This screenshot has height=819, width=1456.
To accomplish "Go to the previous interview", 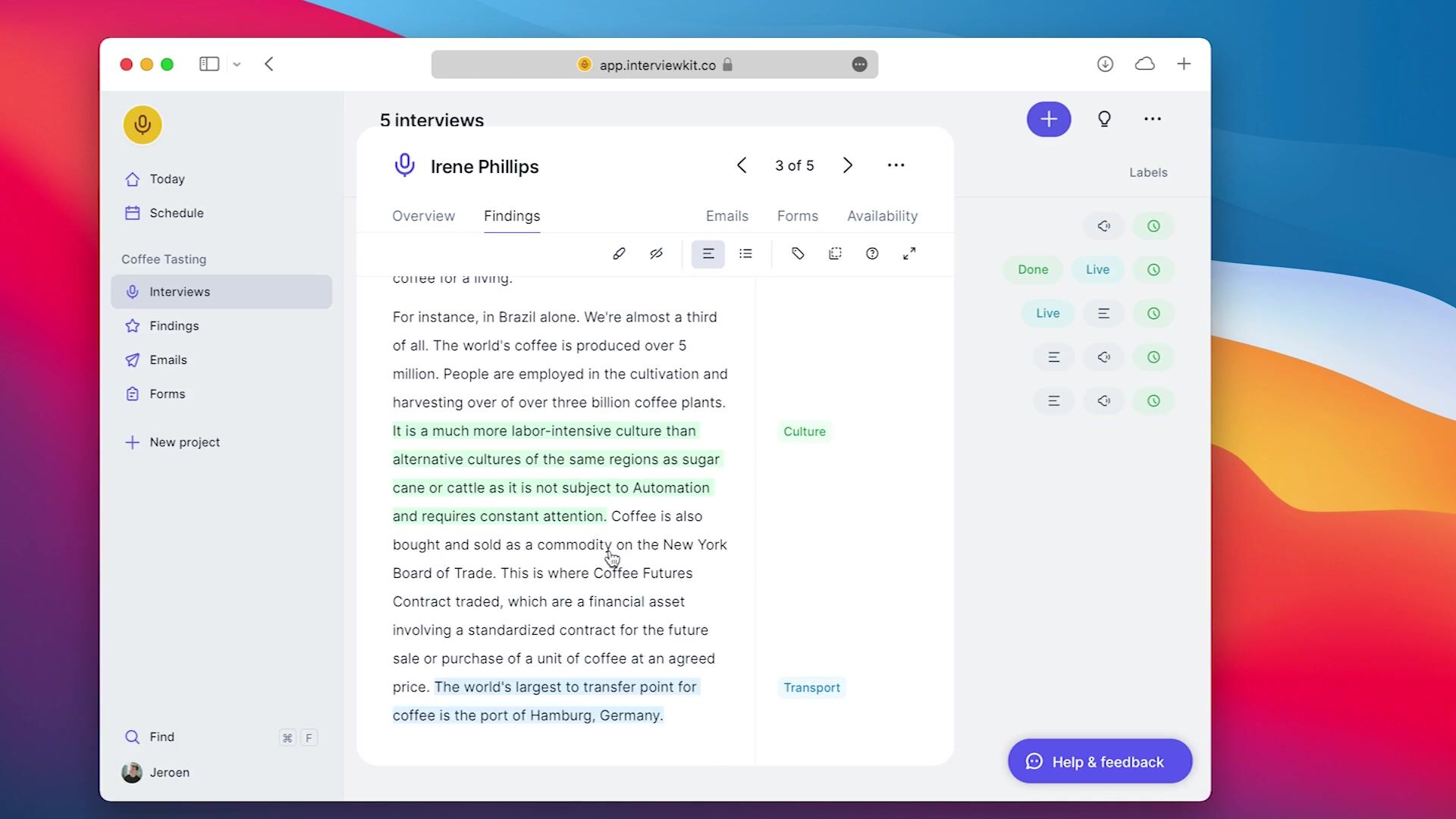I will 742,165.
